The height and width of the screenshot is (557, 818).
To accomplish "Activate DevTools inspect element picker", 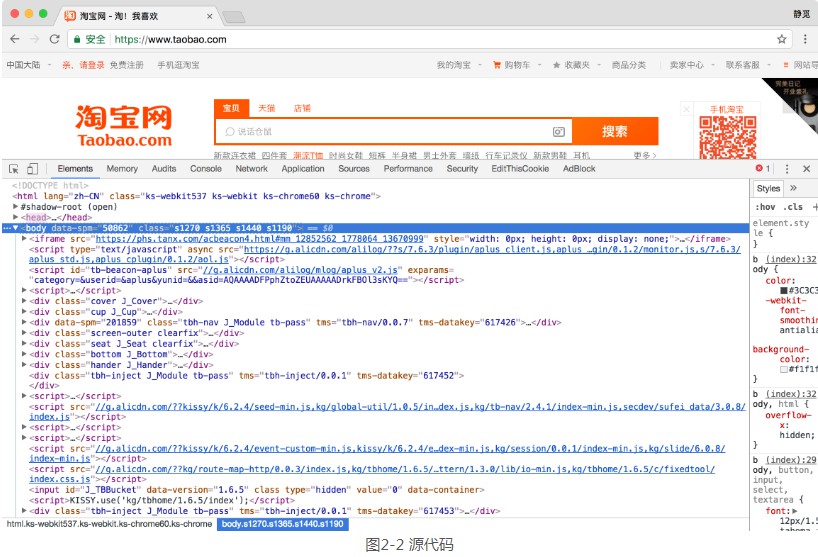I will 14,169.
